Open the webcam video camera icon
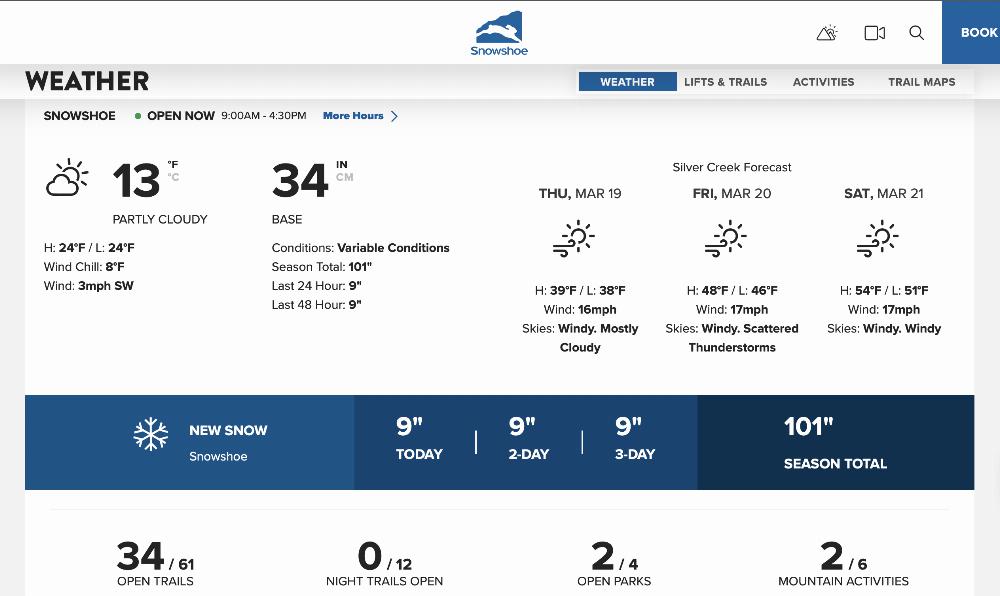 point(874,33)
